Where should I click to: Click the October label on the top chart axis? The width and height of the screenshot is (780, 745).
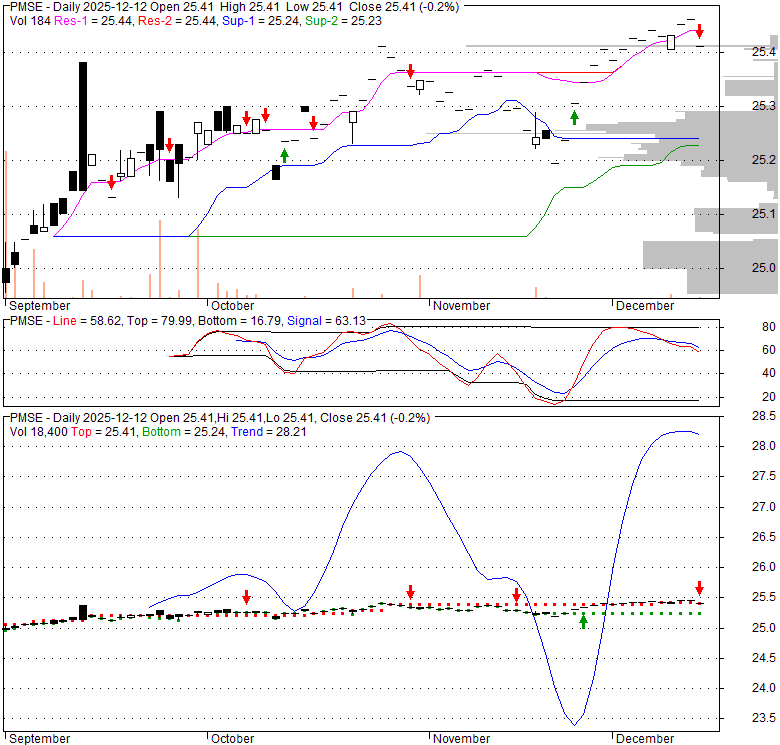(x=231, y=305)
